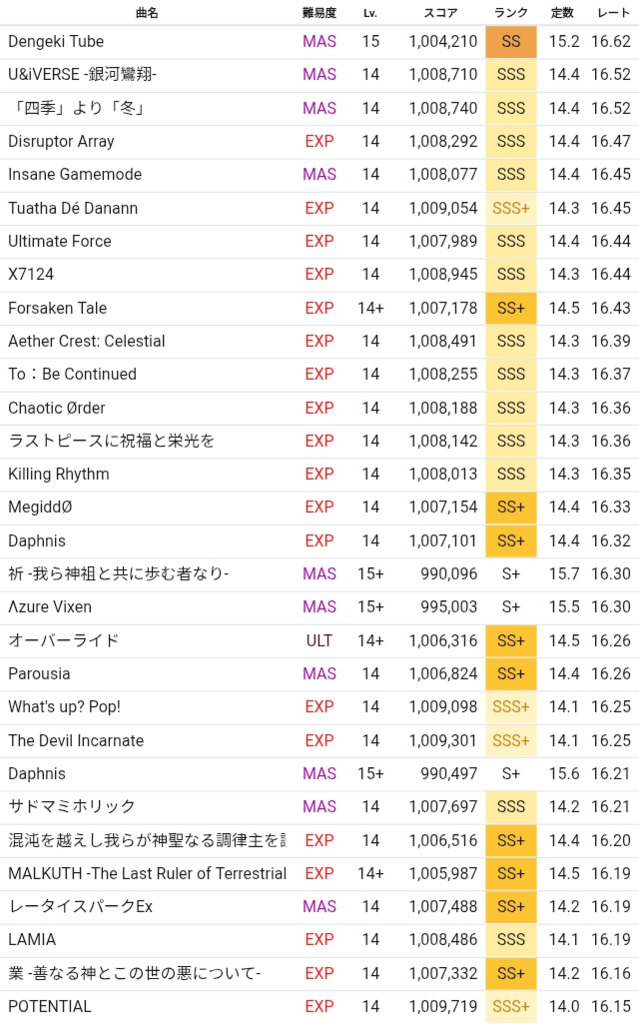639x1024 pixels.
Task: Open the Dengeki Tube song title
Action: coord(56,42)
